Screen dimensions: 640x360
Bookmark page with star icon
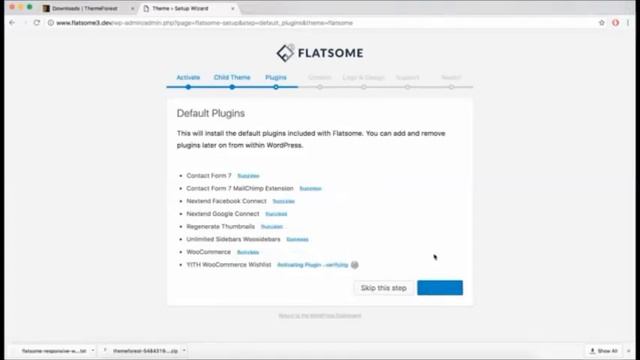[602, 23]
